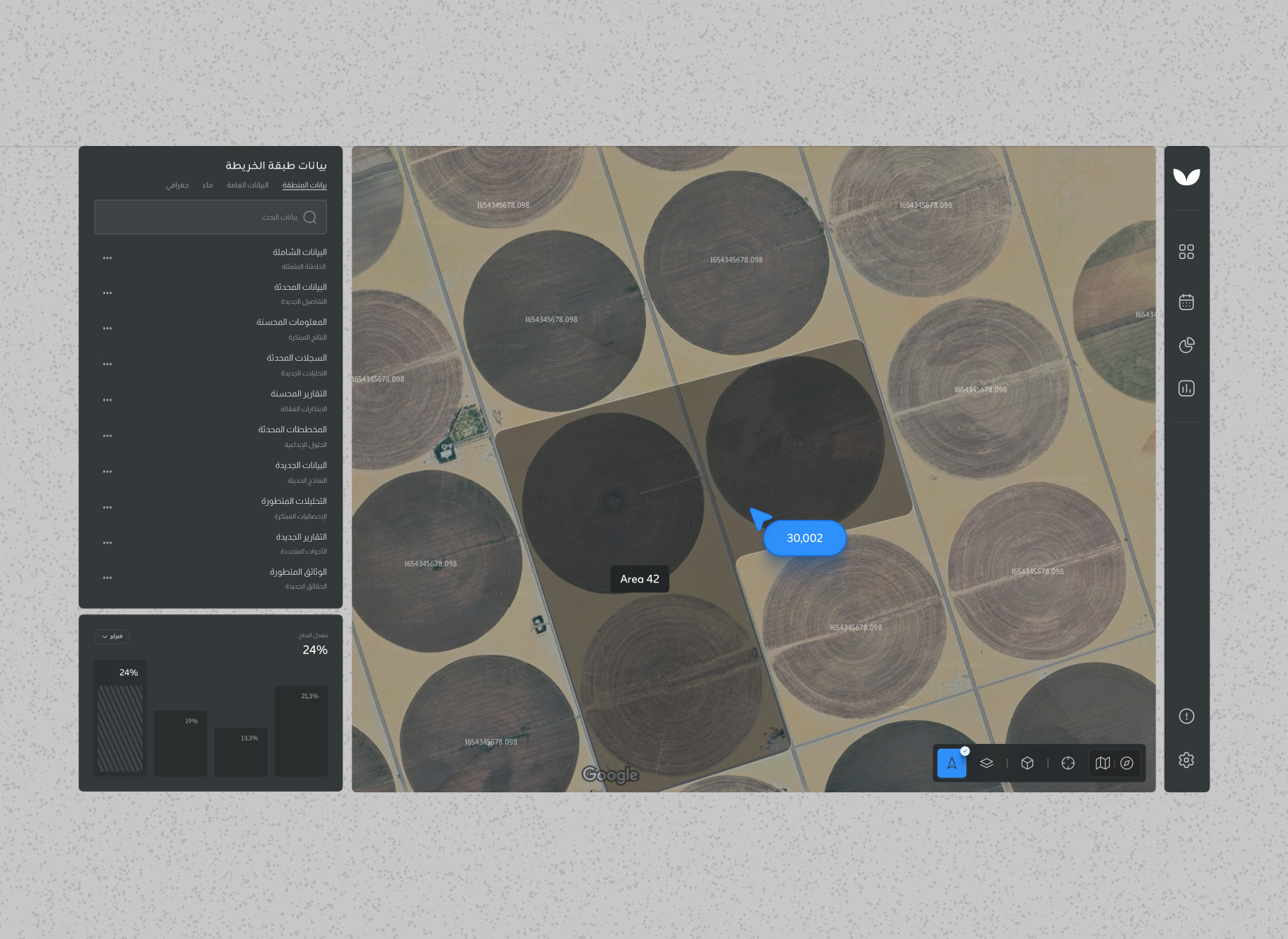Open settings gear in right sidebar
1288x939 pixels.
(x=1186, y=760)
